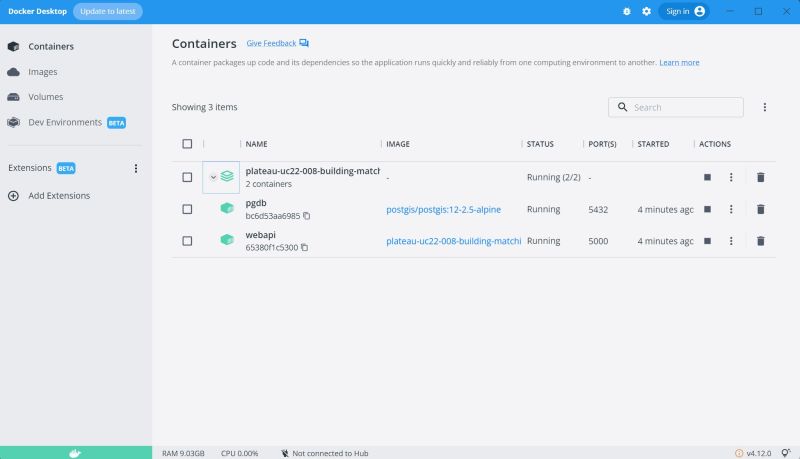
Task: Click the webapi green container icon
Action: [x=227, y=239]
